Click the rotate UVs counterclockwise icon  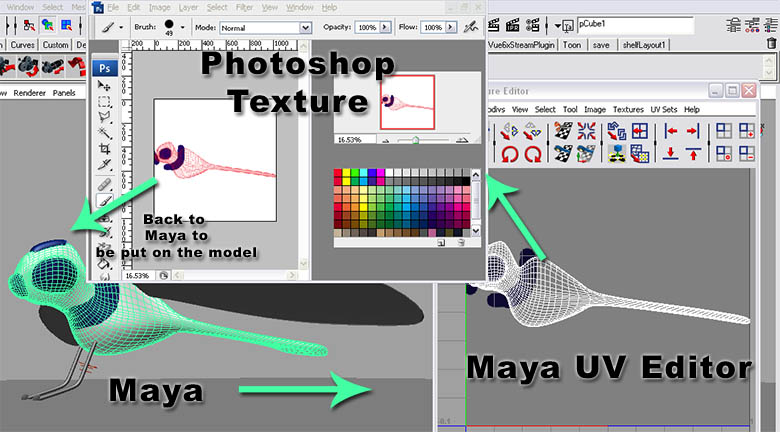point(509,154)
